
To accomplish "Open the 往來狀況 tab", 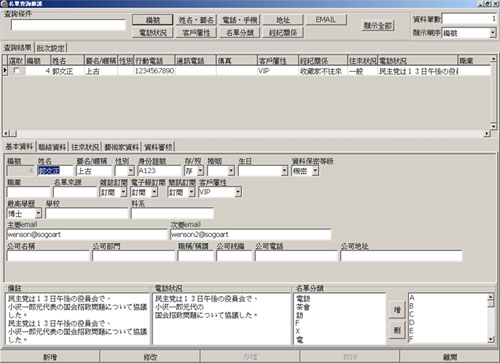I will click(x=85, y=147).
